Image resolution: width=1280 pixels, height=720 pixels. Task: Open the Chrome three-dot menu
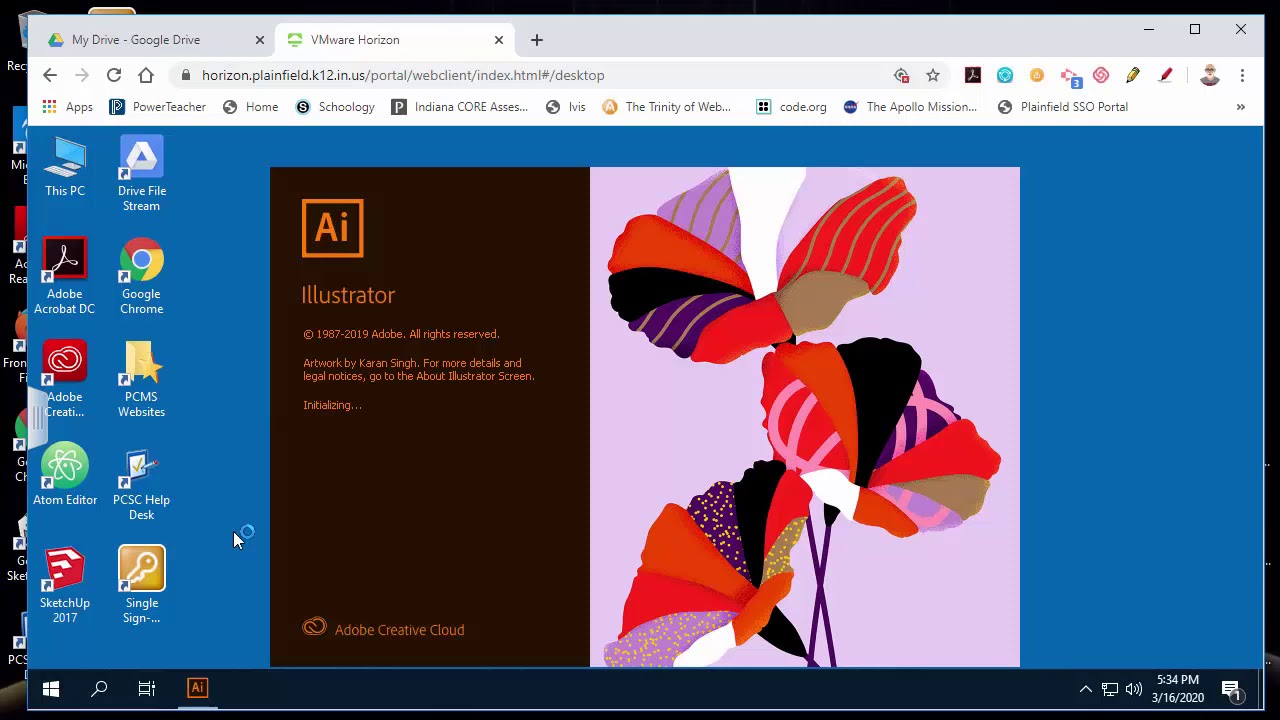point(1242,75)
